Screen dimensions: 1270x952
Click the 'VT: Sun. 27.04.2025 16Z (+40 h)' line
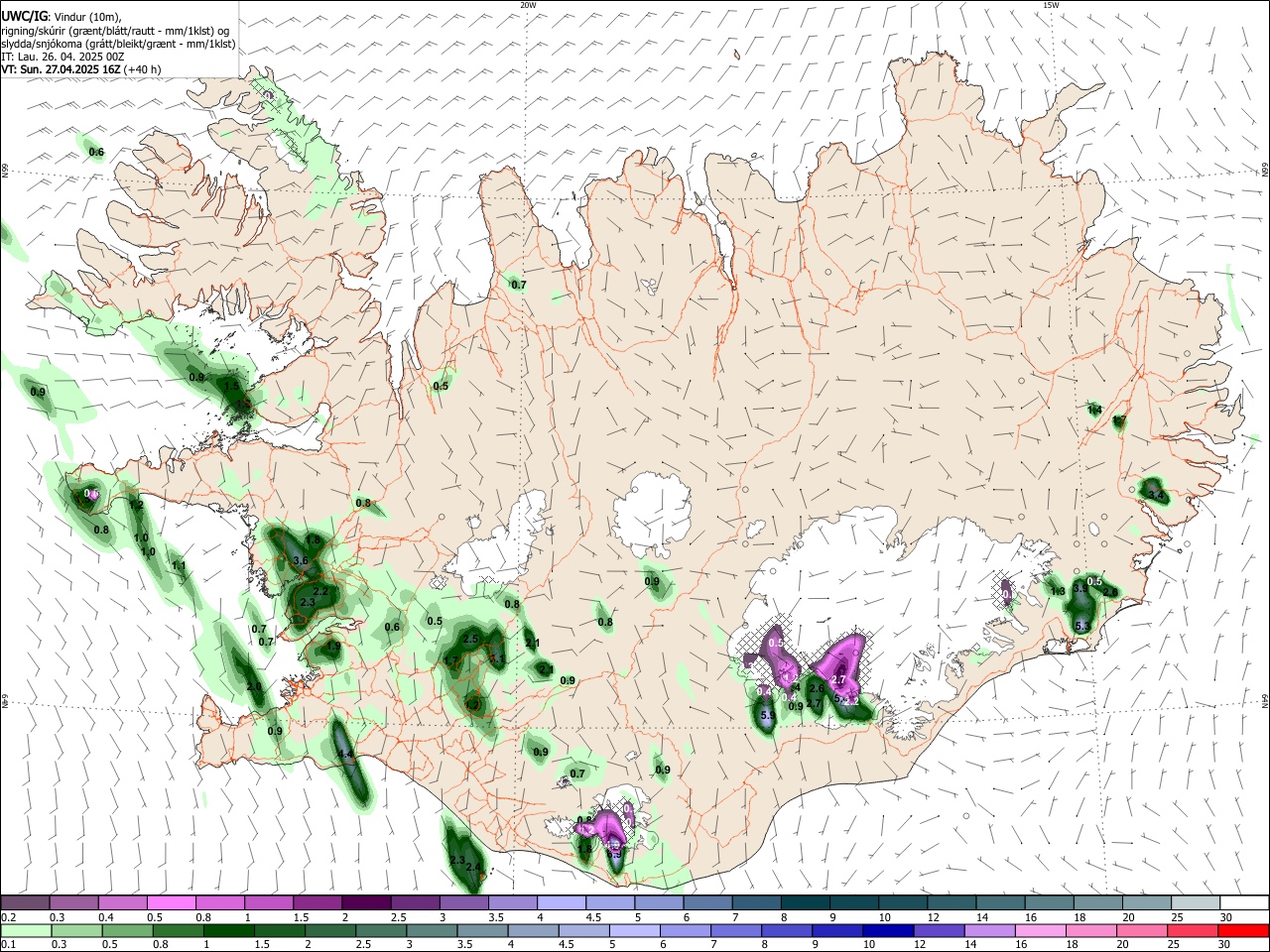click(x=80, y=69)
